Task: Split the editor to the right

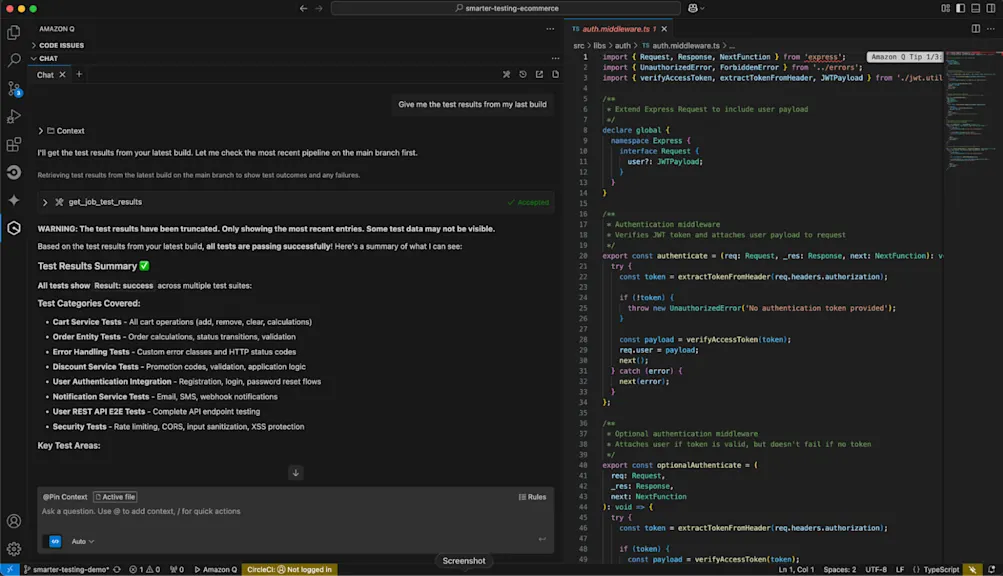Action: 975,29
